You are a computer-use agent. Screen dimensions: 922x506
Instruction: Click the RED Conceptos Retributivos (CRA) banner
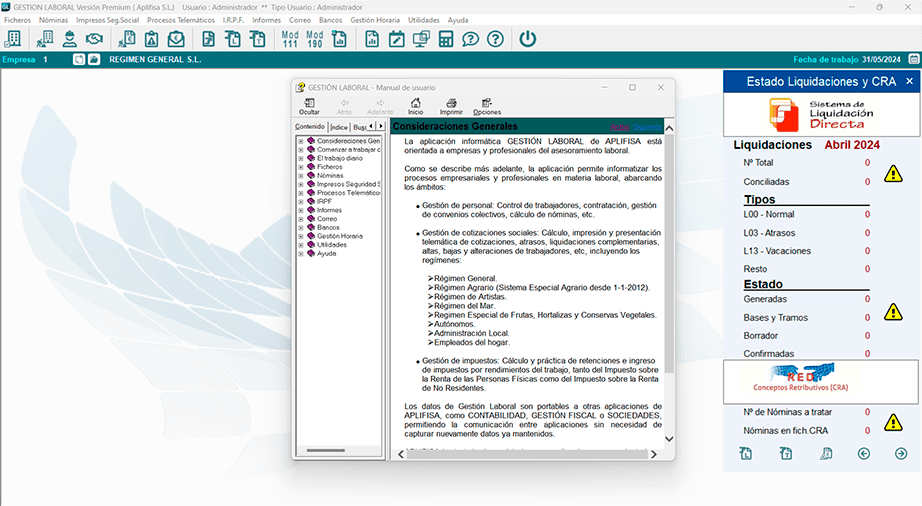(x=821, y=381)
